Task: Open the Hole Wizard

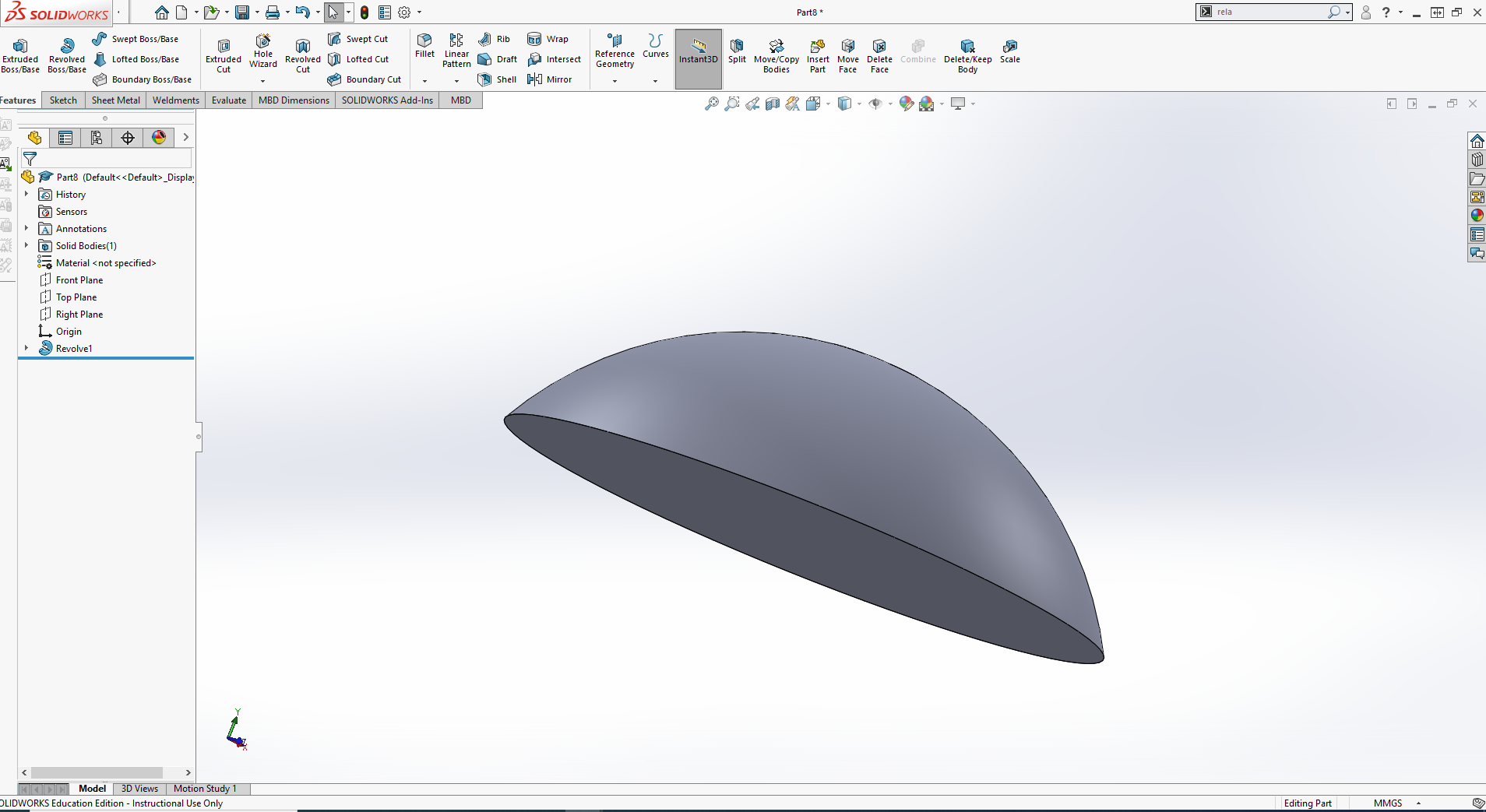Action: (263, 51)
